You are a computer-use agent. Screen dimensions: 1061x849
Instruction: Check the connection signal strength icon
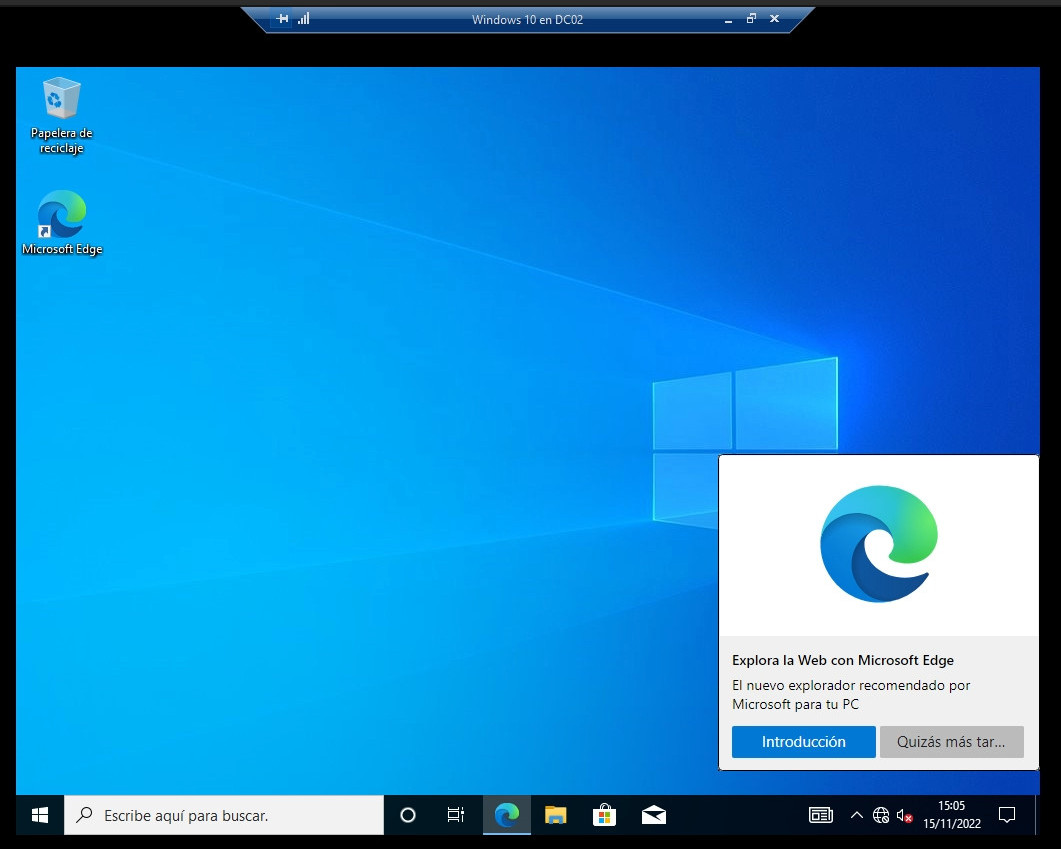pos(303,19)
